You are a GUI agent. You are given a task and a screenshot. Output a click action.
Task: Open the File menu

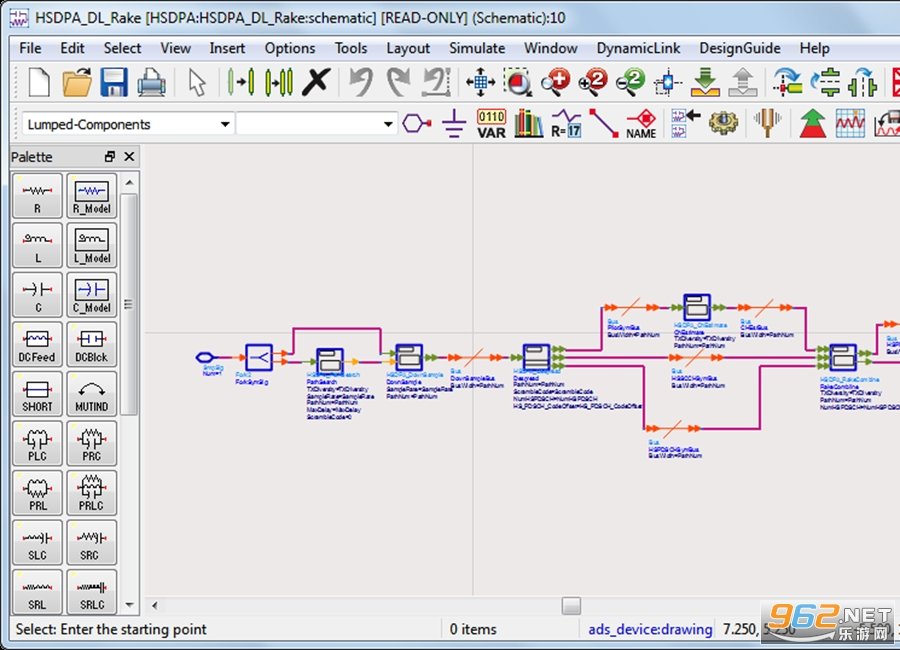pos(30,48)
